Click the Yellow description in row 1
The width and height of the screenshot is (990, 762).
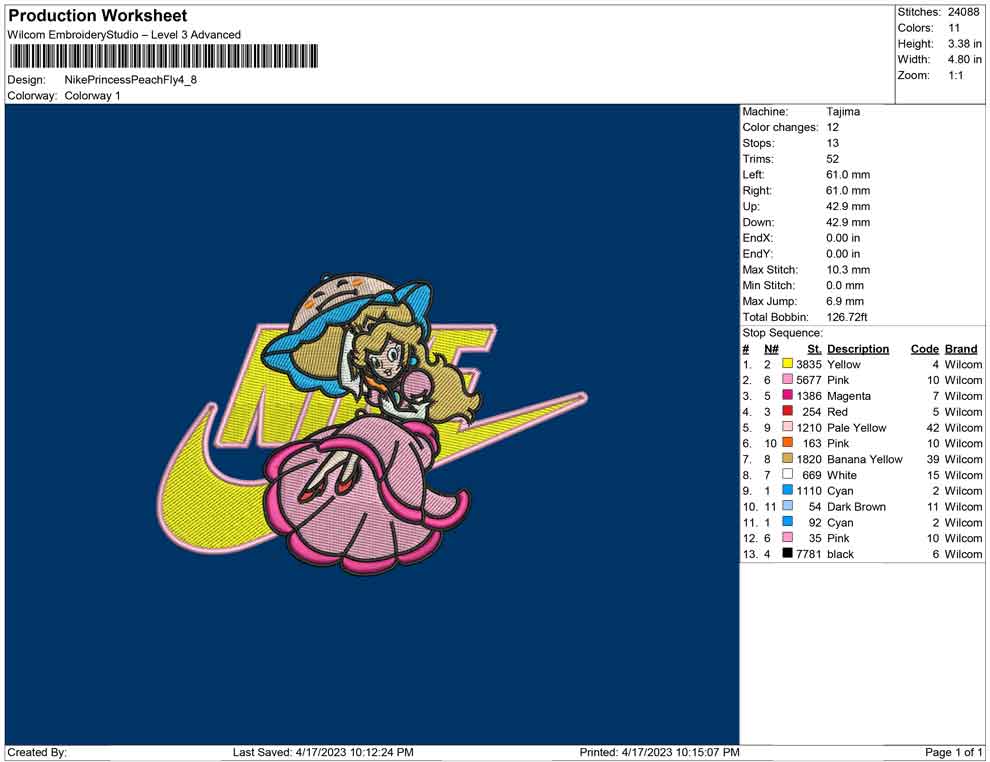coord(844,364)
